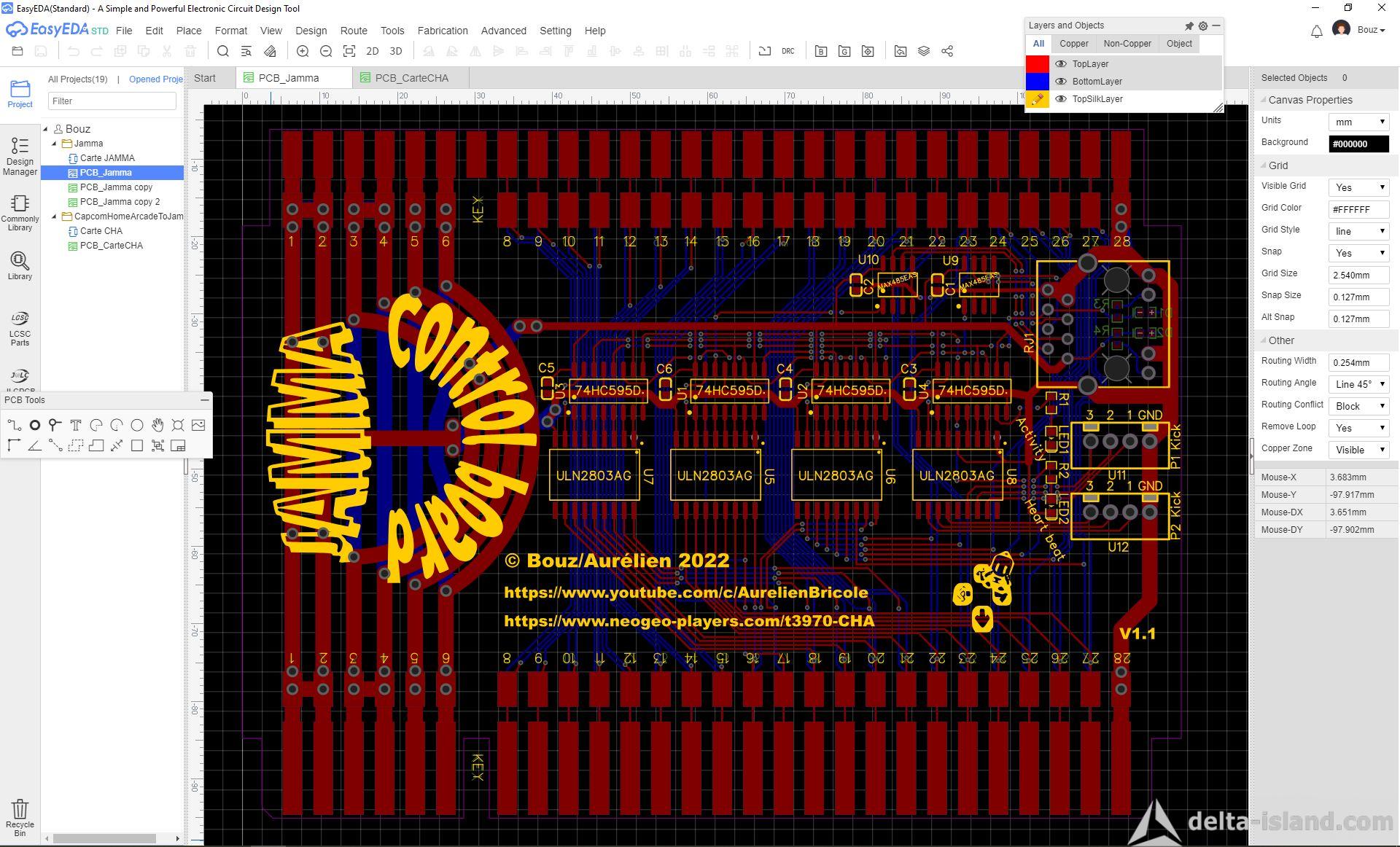The height and width of the screenshot is (847, 1400).
Task: Switch to 3D preview mode
Action: (396, 51)
